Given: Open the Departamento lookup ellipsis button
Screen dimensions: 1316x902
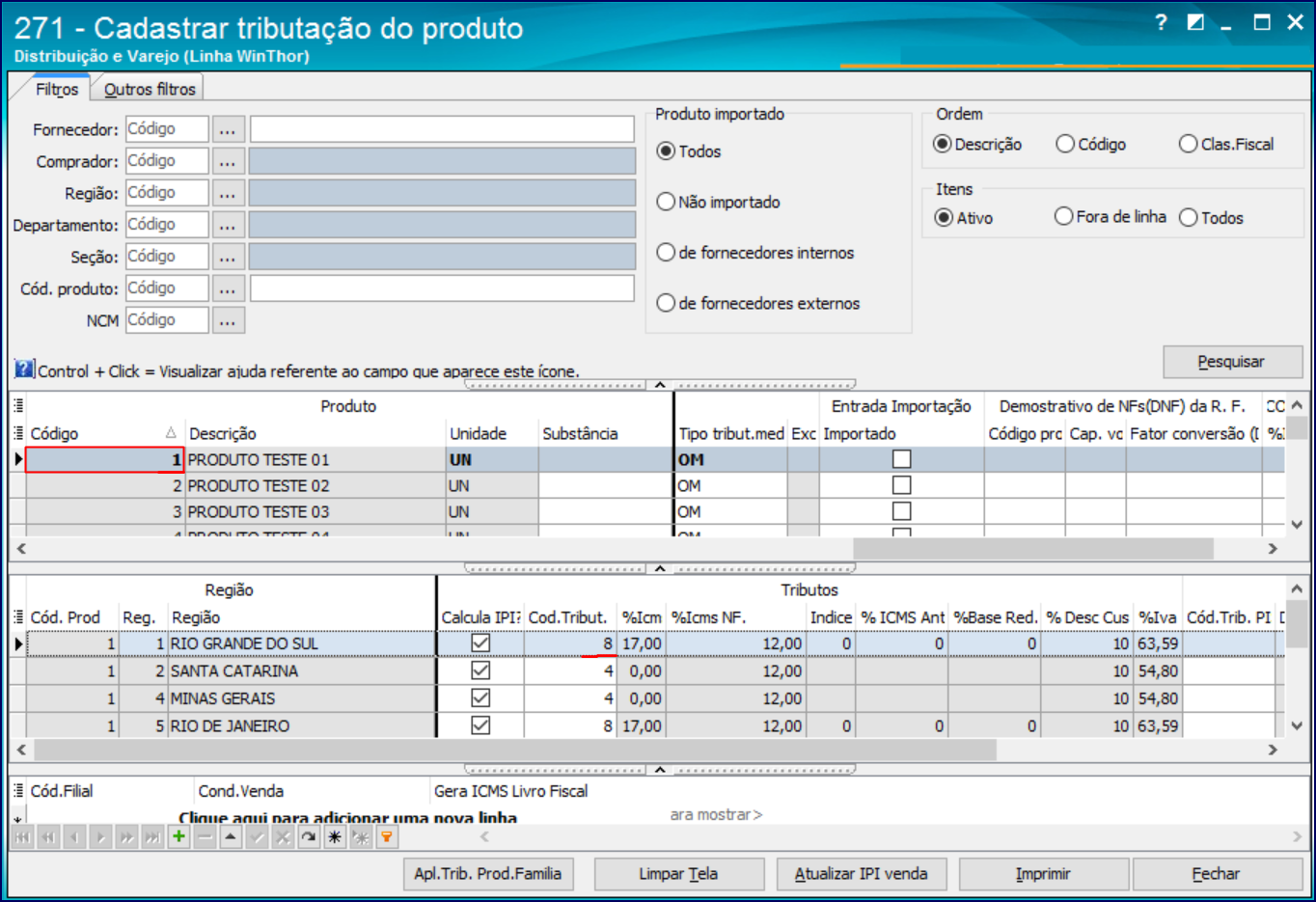Looking at the screenshot, I should [228, 225].
